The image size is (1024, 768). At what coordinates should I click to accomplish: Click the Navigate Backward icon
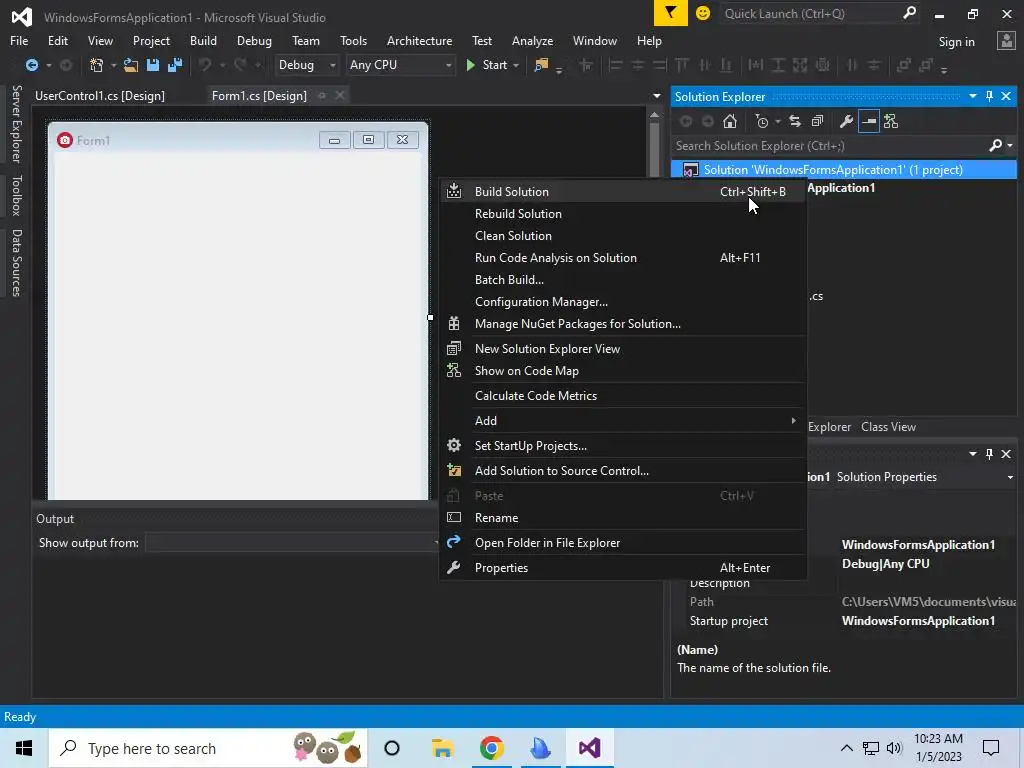[31, 65]
